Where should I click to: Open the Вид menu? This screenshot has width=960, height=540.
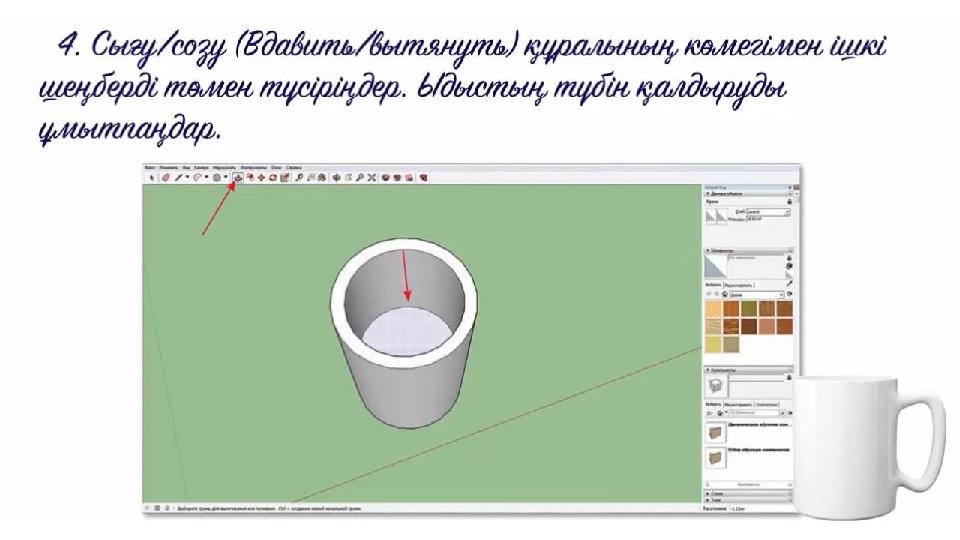pyautogui.click(x=186, y=168)
